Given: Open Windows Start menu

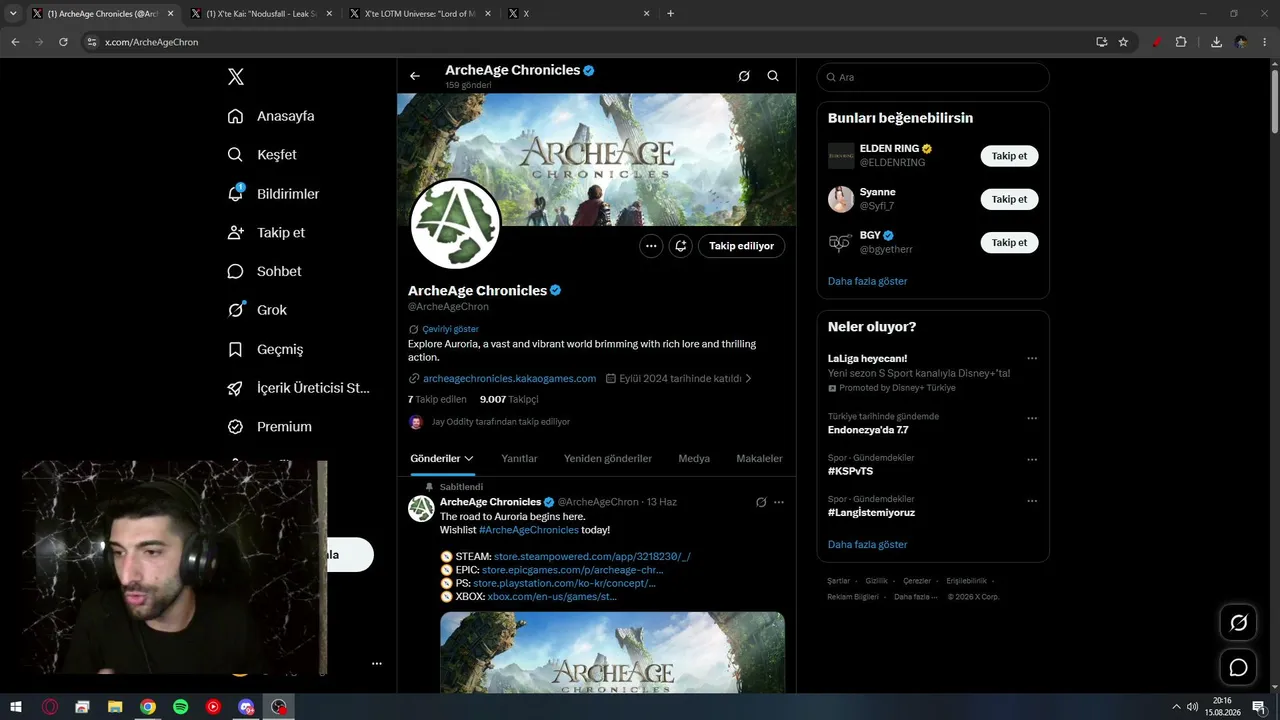Looking at the screenshot, I should click(16, 707).
